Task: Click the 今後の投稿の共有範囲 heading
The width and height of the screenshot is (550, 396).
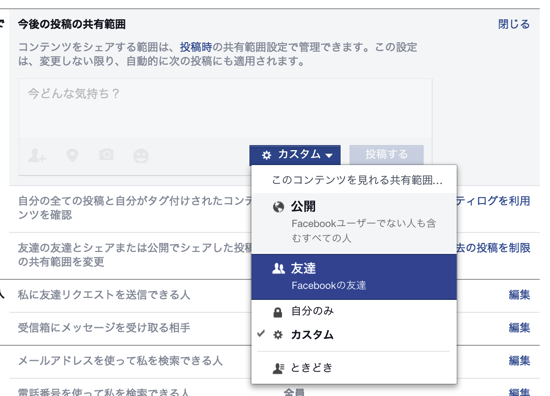Action: point(72,24)
